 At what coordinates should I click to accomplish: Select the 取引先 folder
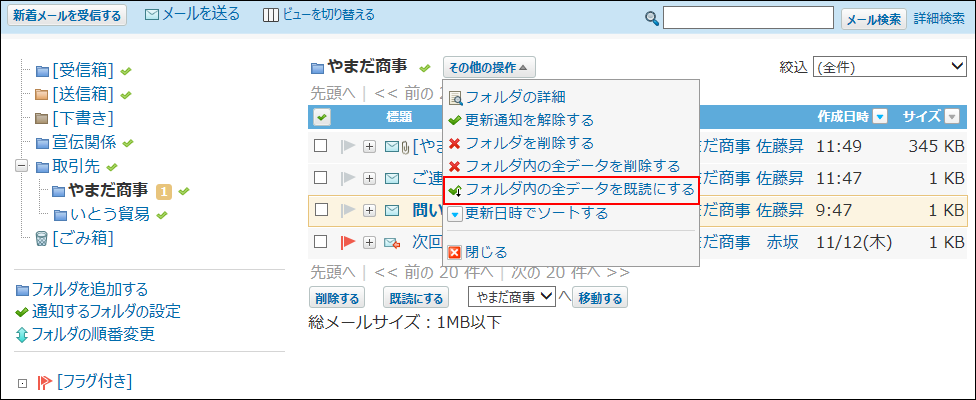pyautogui.click(x=76, y=166)
